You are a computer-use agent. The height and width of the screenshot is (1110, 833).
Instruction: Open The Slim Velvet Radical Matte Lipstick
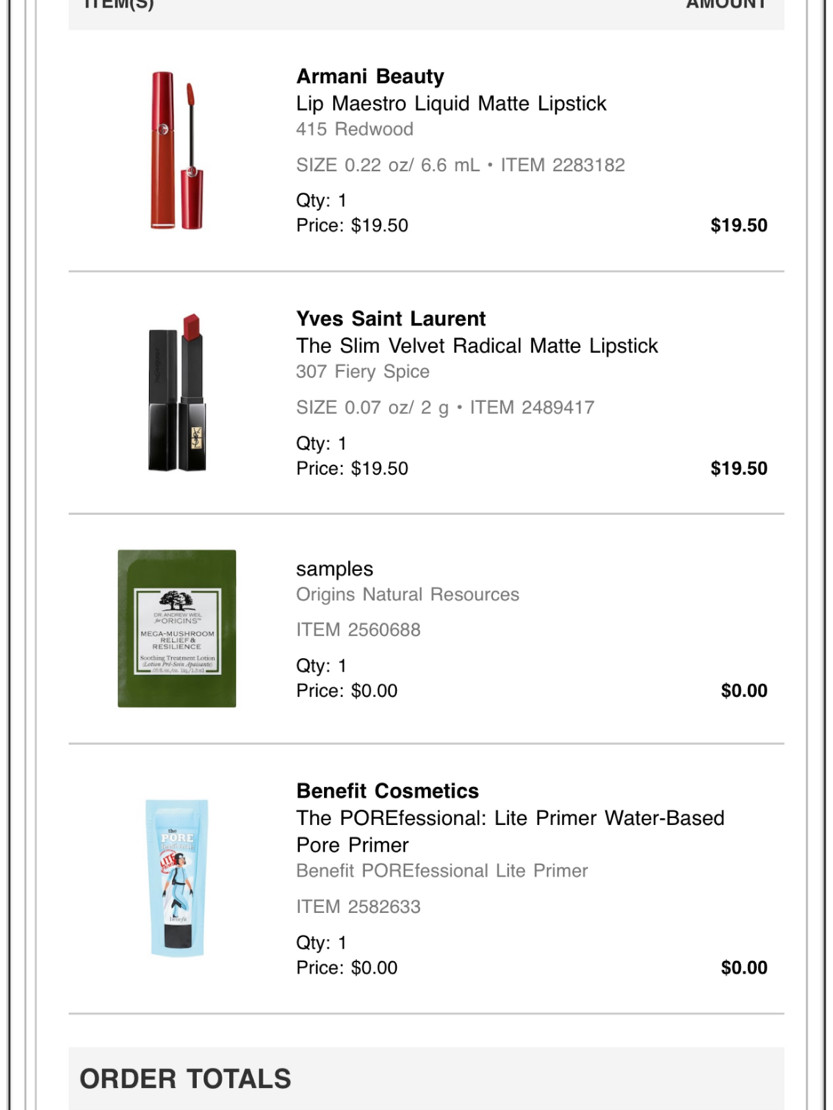tap(477, 345)
